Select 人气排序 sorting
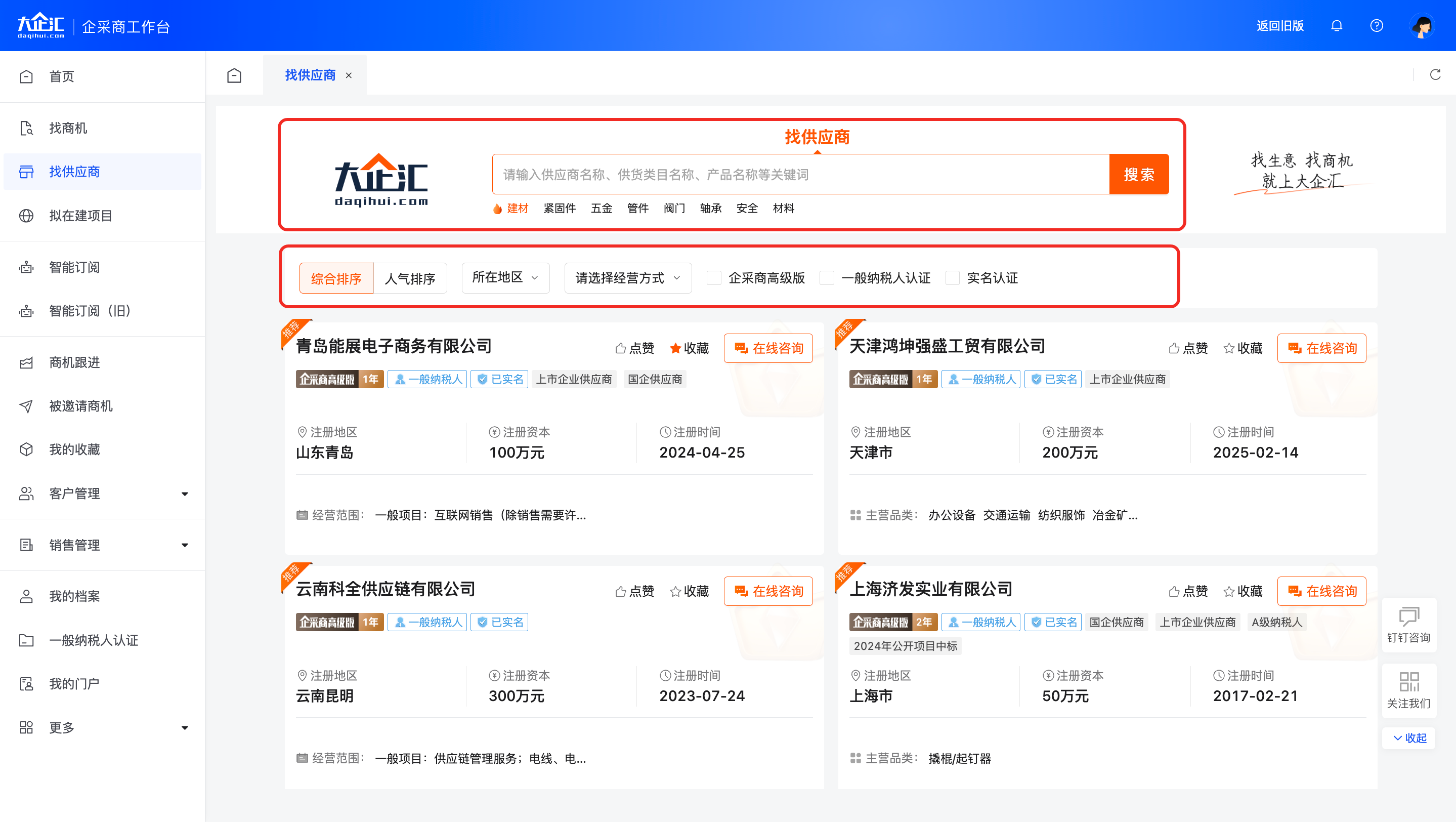The height and width of the screenshot is (822, 1456). point(410,278)
